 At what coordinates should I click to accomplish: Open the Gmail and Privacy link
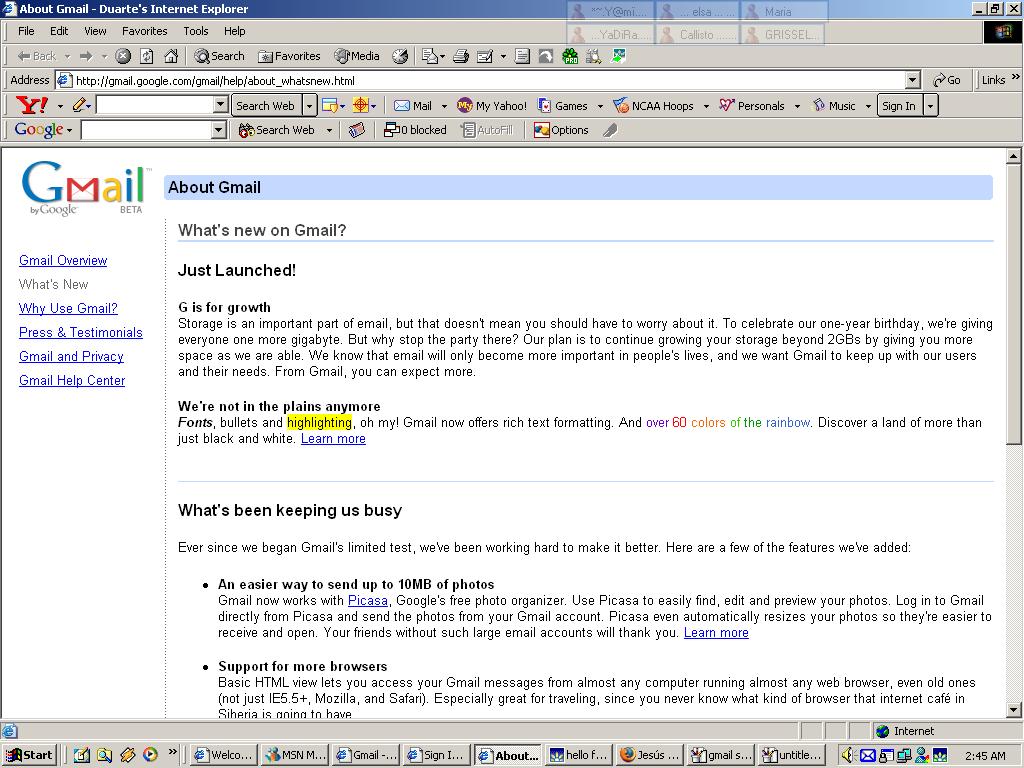point(71,357)
